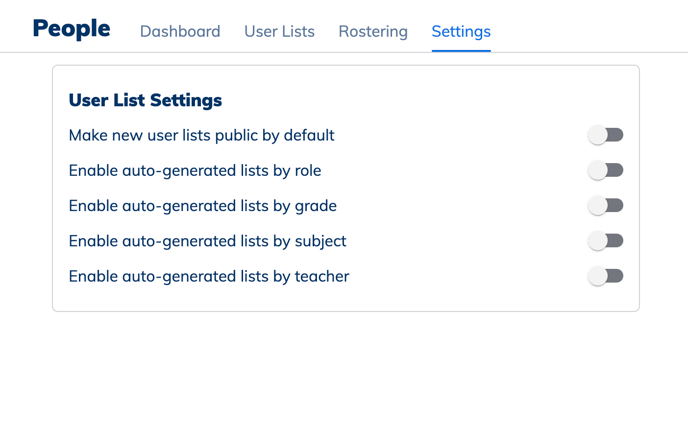Viewport: 688px width, 430px height.
Task: Toggle Make new user lists public by default
Action: [x=606, y=135]
